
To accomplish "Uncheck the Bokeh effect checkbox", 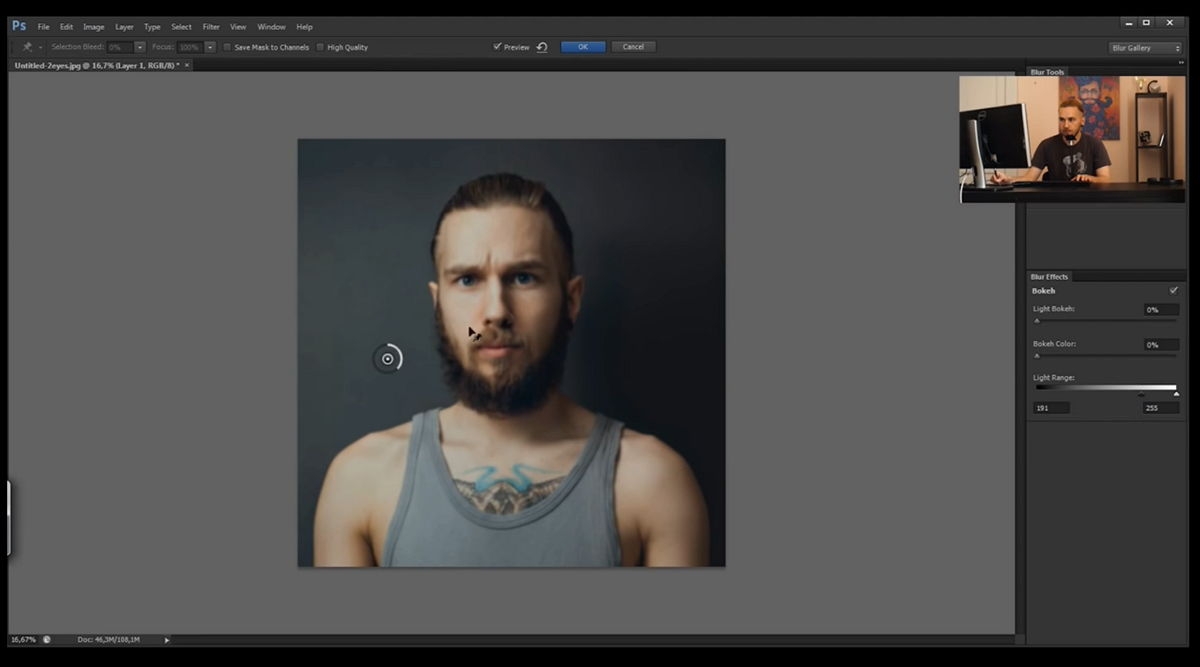I will tap(1174, 291).
